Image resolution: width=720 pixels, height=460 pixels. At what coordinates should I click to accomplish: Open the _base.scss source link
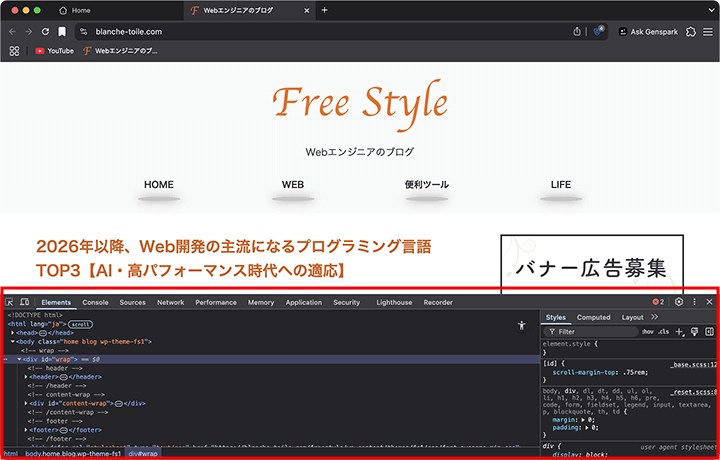[x=693, y=365]
